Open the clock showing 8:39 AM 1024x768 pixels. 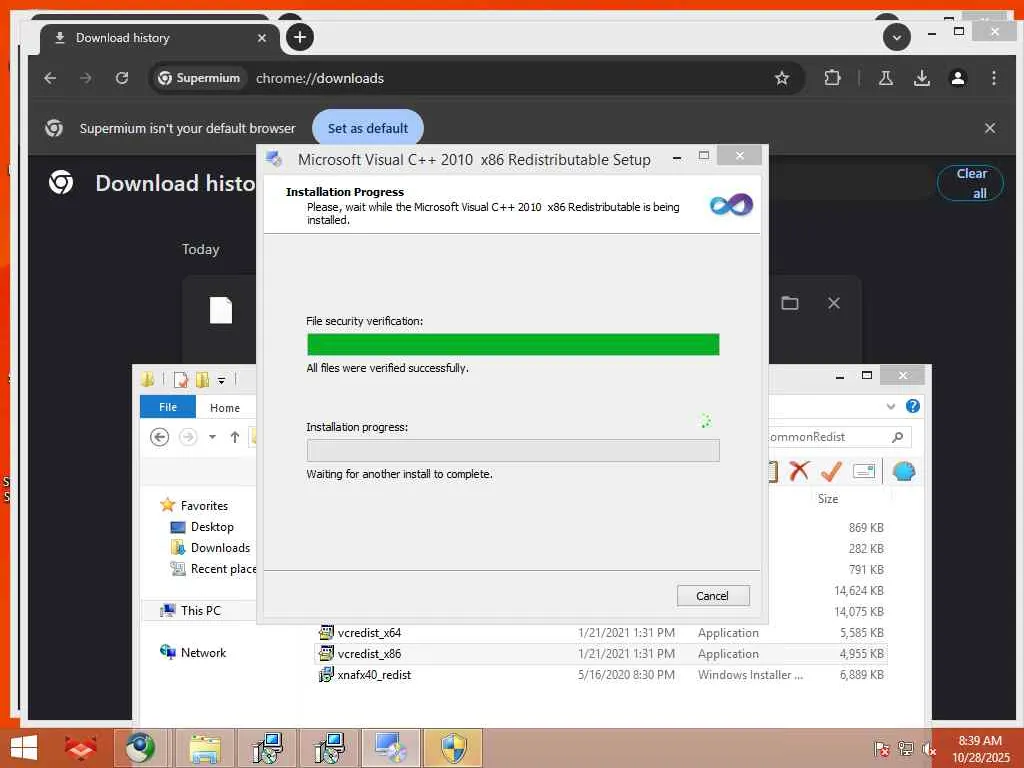click(x=980, y=749)
